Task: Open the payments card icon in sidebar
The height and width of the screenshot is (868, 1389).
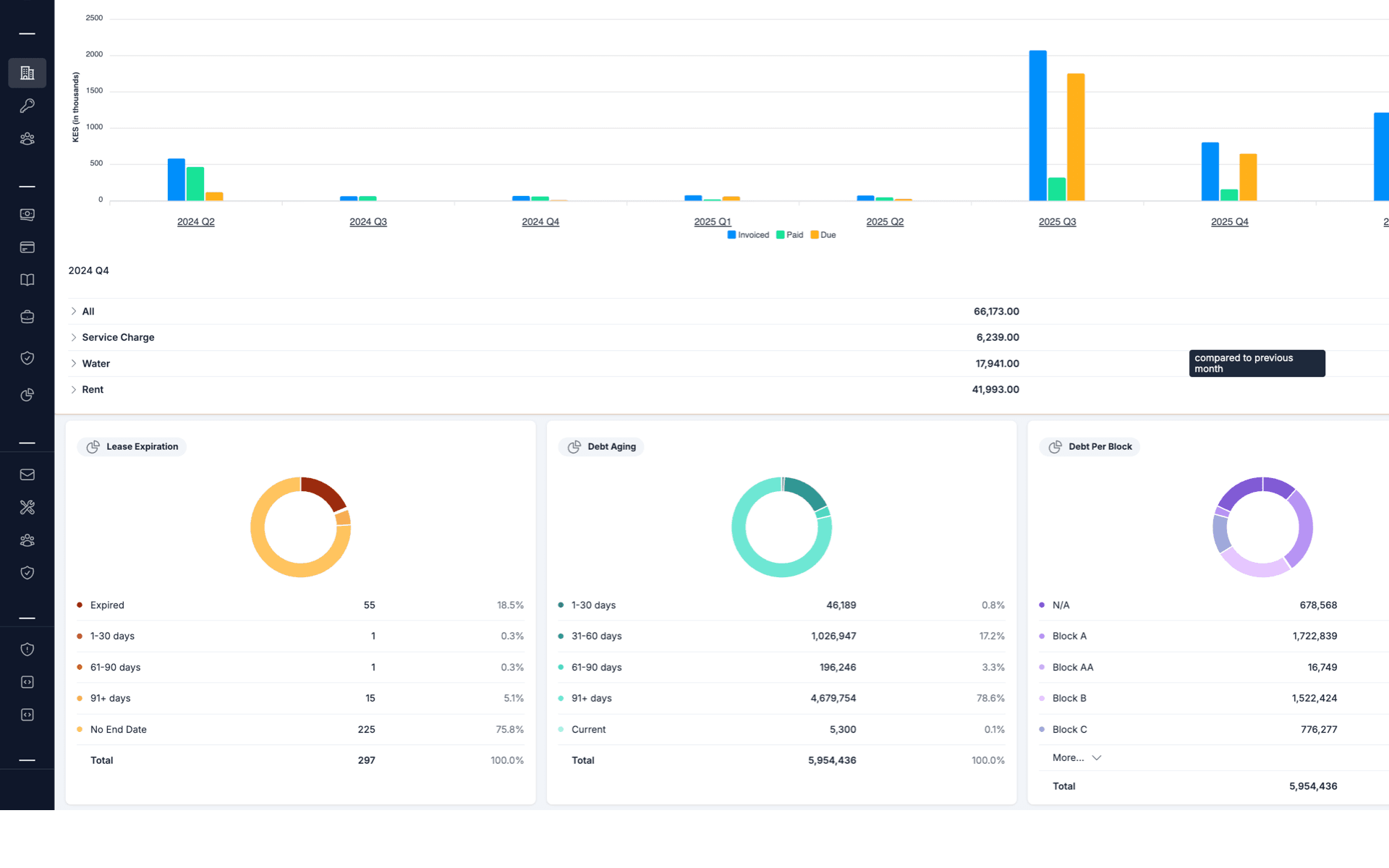Action: coord(27,247)
